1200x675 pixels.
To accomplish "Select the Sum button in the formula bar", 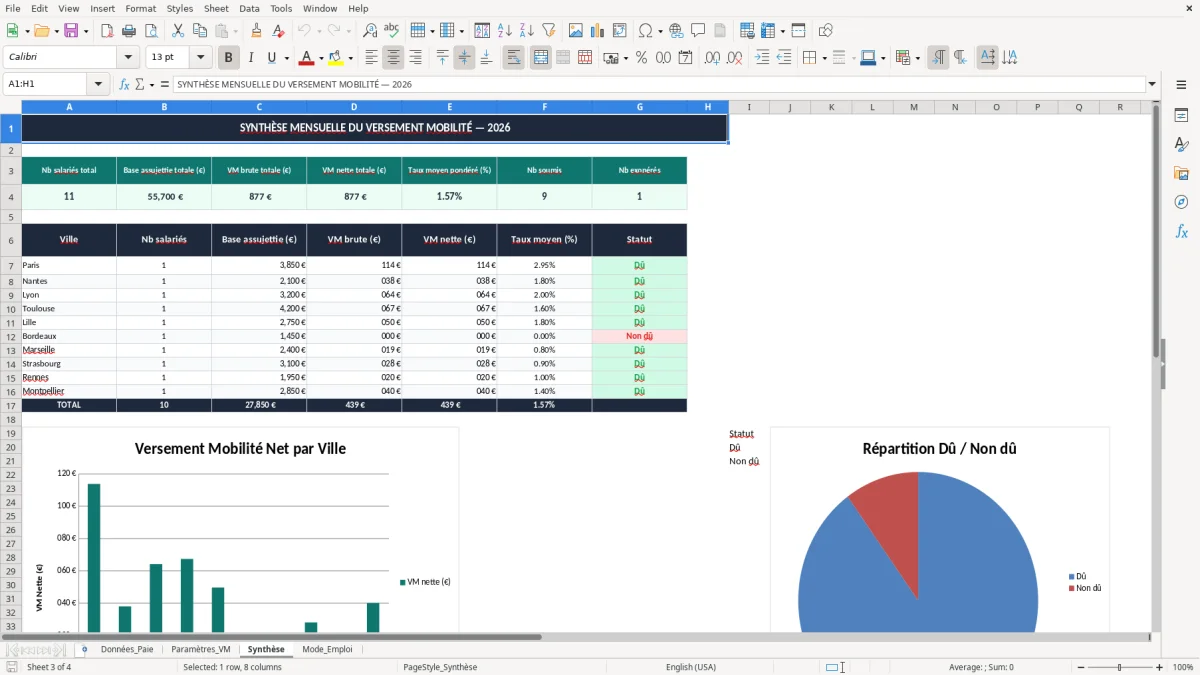I will pyautogui.click(x=140, y=85).
